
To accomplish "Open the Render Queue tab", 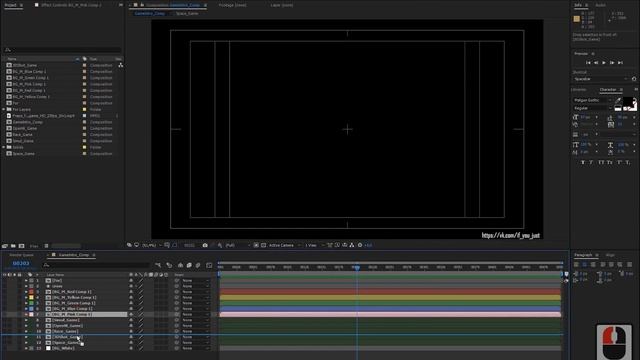I will pos(22,255).
